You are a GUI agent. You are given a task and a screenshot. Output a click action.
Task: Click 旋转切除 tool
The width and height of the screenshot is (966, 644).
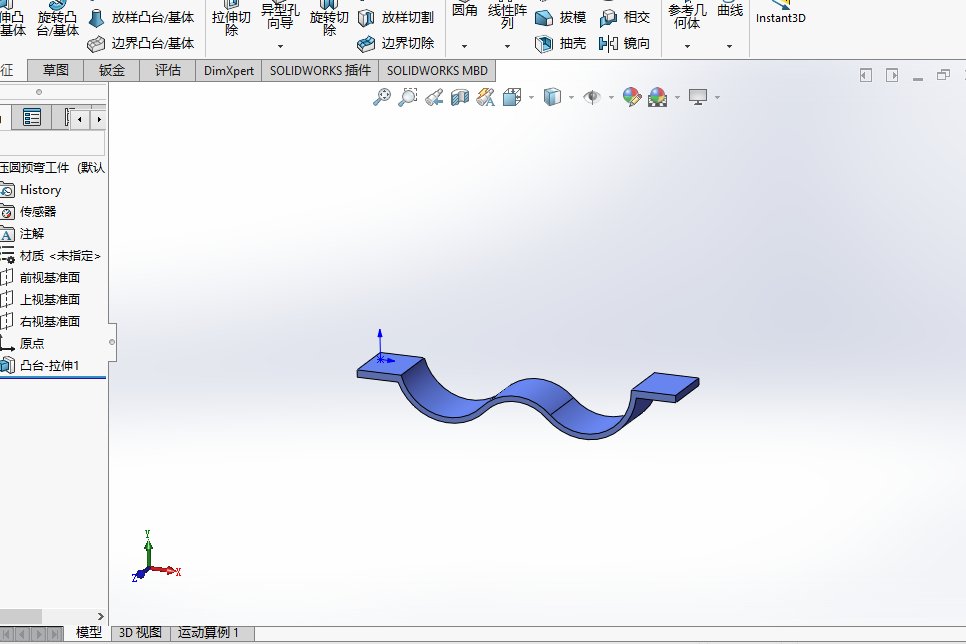pyautogui.click(x=329, y=20)
